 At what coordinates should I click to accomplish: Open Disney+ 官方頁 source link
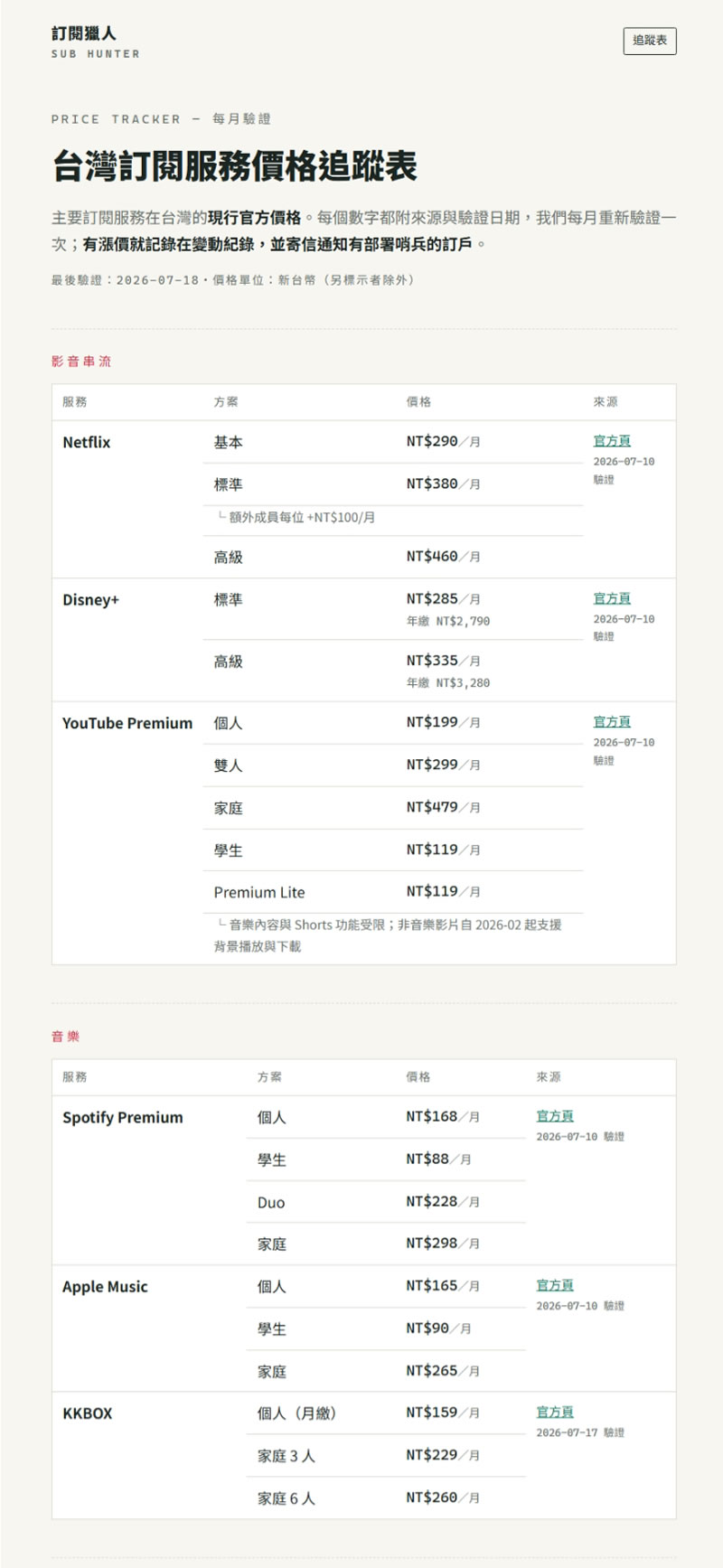pyautogui.click(x=612, y=598)
